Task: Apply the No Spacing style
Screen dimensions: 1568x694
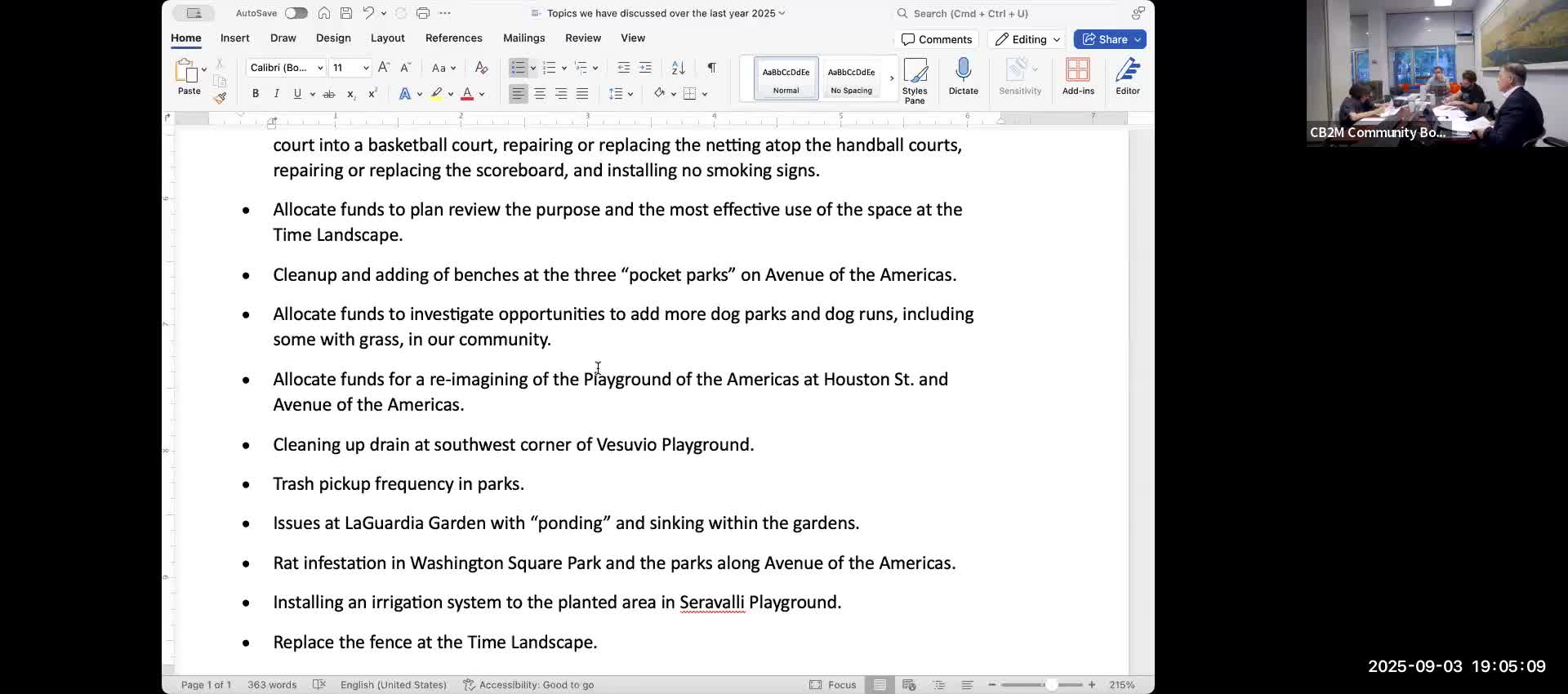Action: click(851, 78)
